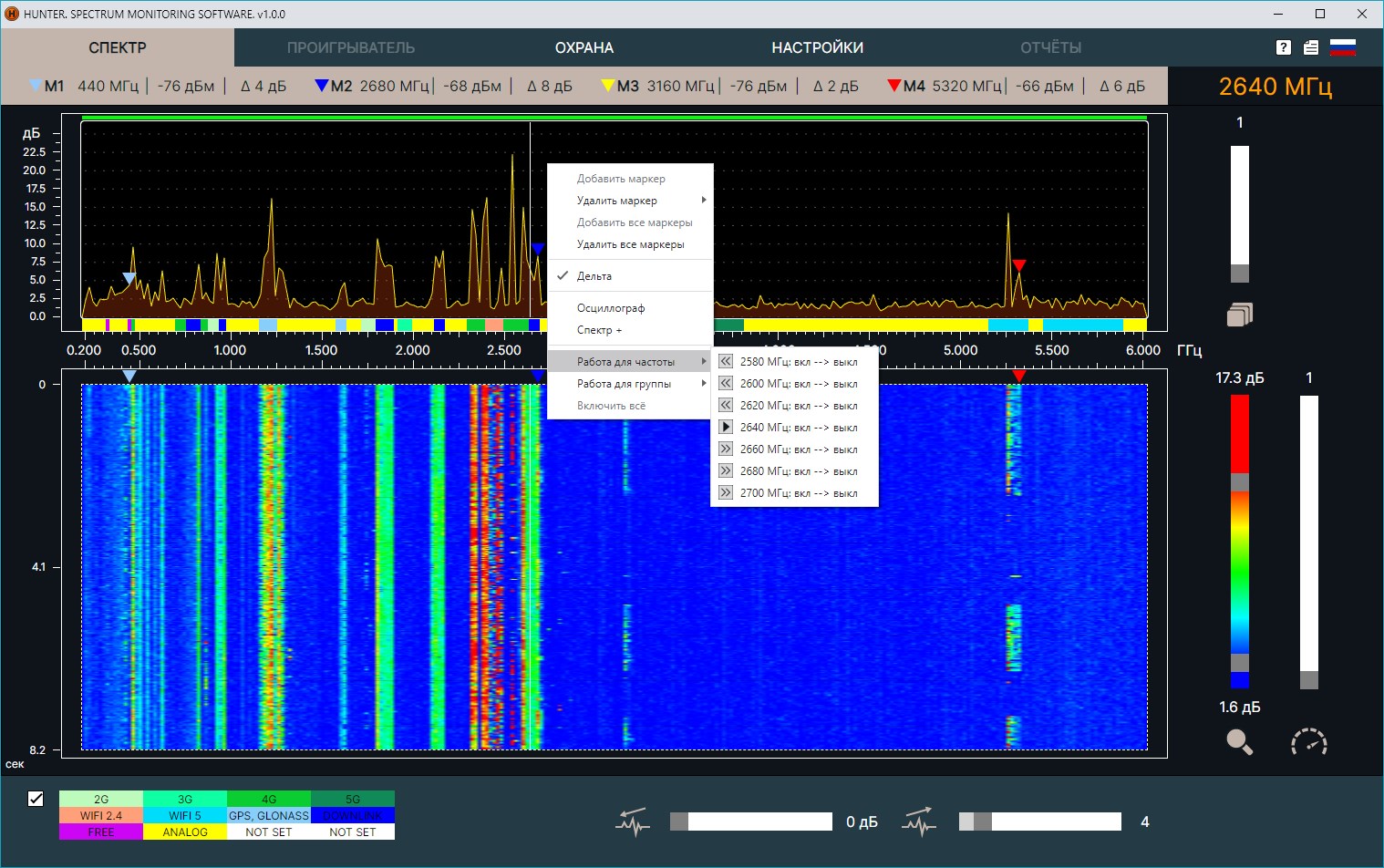Click the speedometer gauge icon
The height and width of the screenshot is (868, 1384).
[1308, 742]
